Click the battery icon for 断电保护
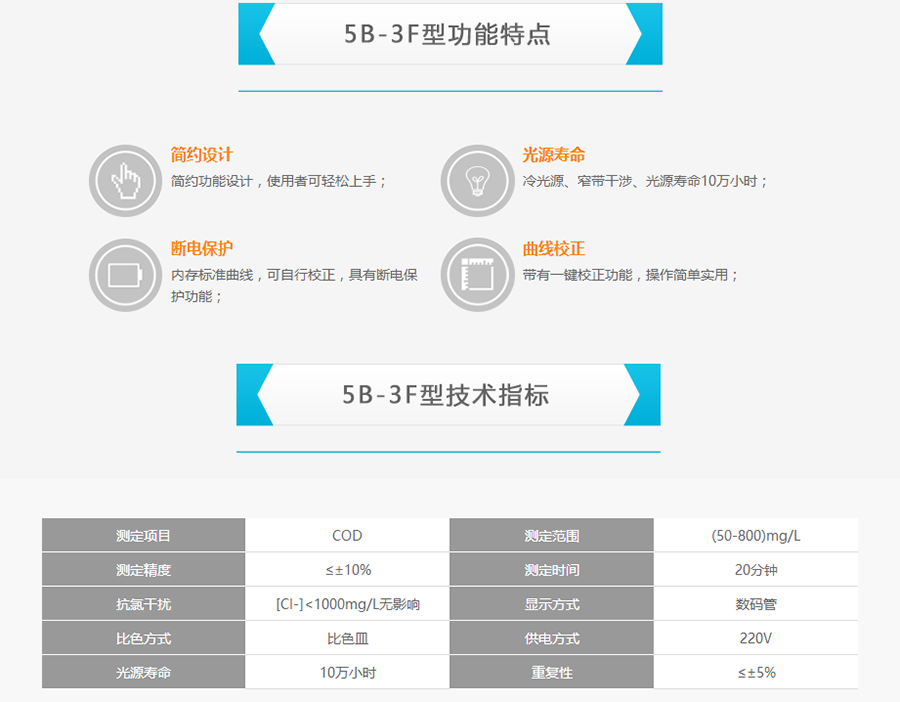The image size is (900, 702). (x=125, y=274)
